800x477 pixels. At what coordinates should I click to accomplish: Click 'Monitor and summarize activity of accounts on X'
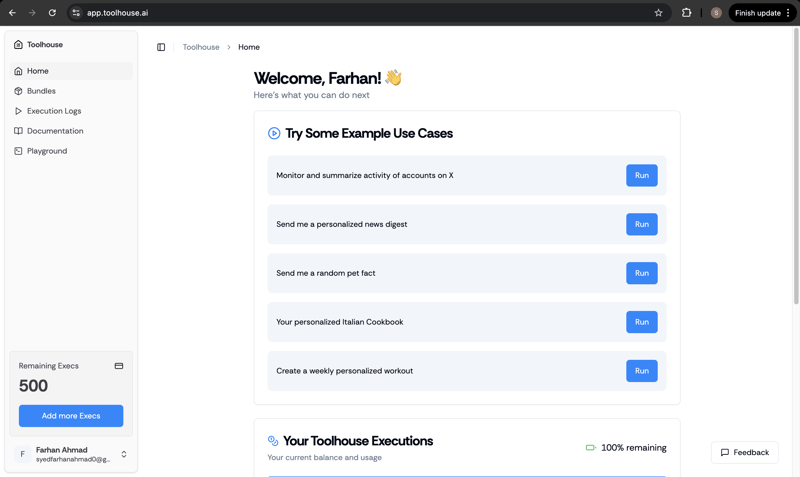pyautogui.click(x=365, y=175)
